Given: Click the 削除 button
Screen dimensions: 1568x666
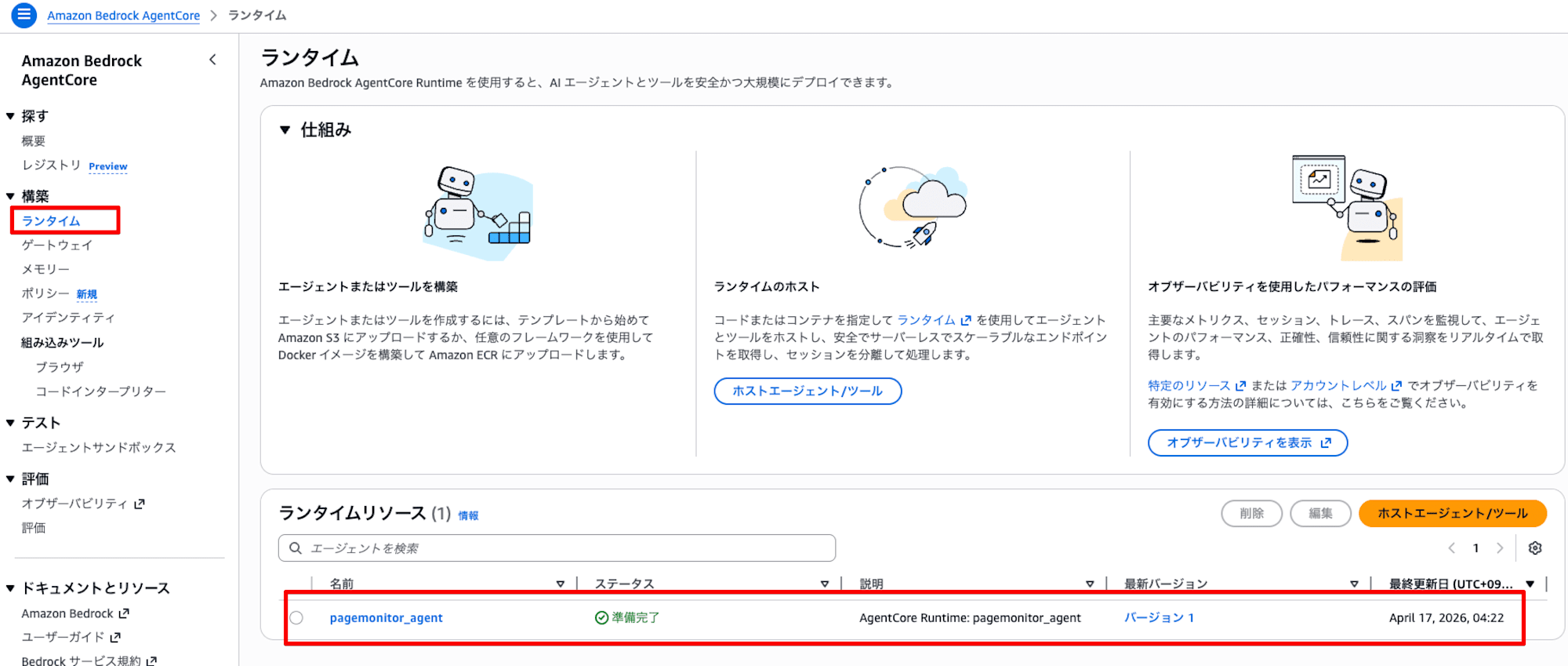Looking at the screenshot, I should click(1252, 514).
